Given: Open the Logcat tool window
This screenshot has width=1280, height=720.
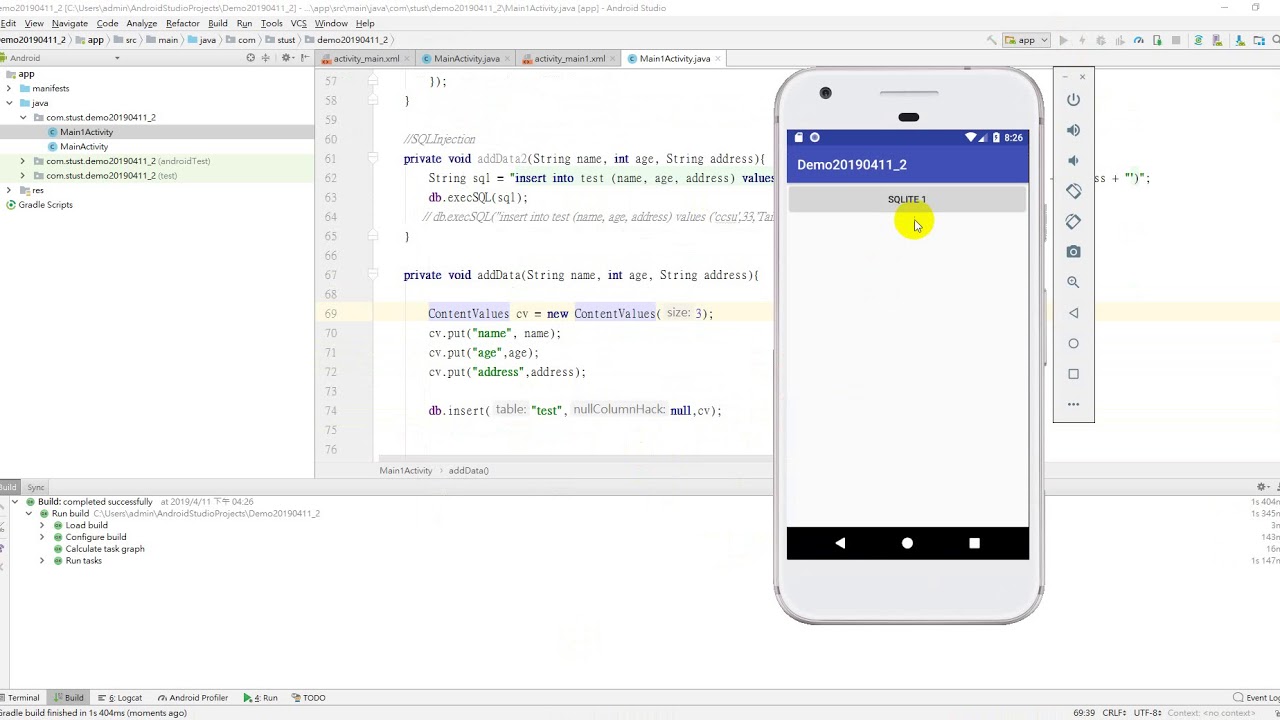Looking at the screenshot, I should [125, 698].
